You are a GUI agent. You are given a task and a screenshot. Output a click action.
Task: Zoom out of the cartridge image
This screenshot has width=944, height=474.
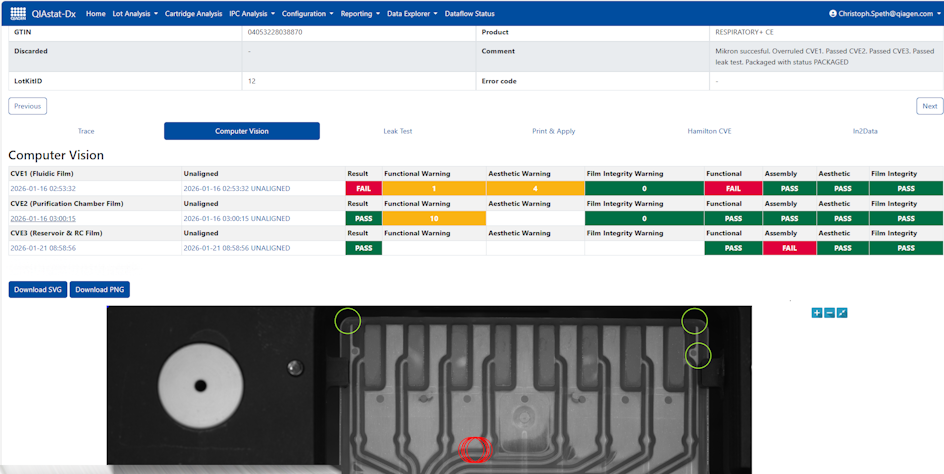[x=829, y=313]
